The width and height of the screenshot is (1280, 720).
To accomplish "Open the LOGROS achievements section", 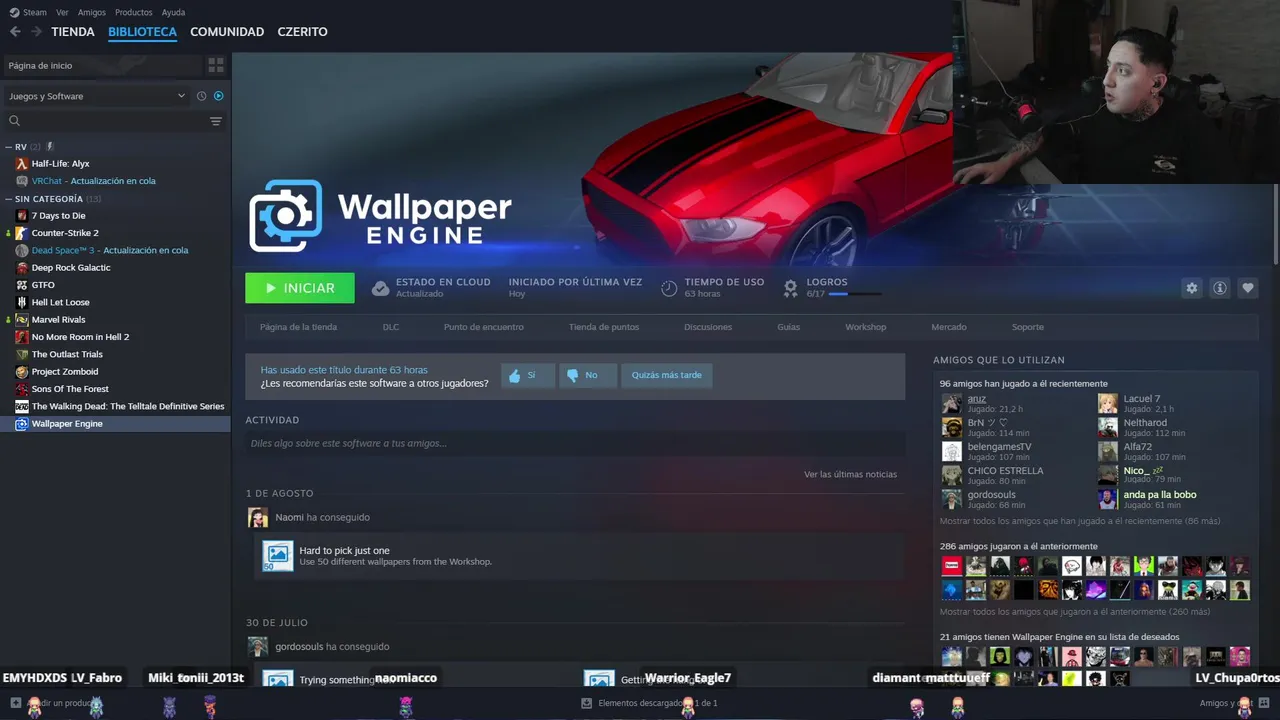I will [827, 282].
